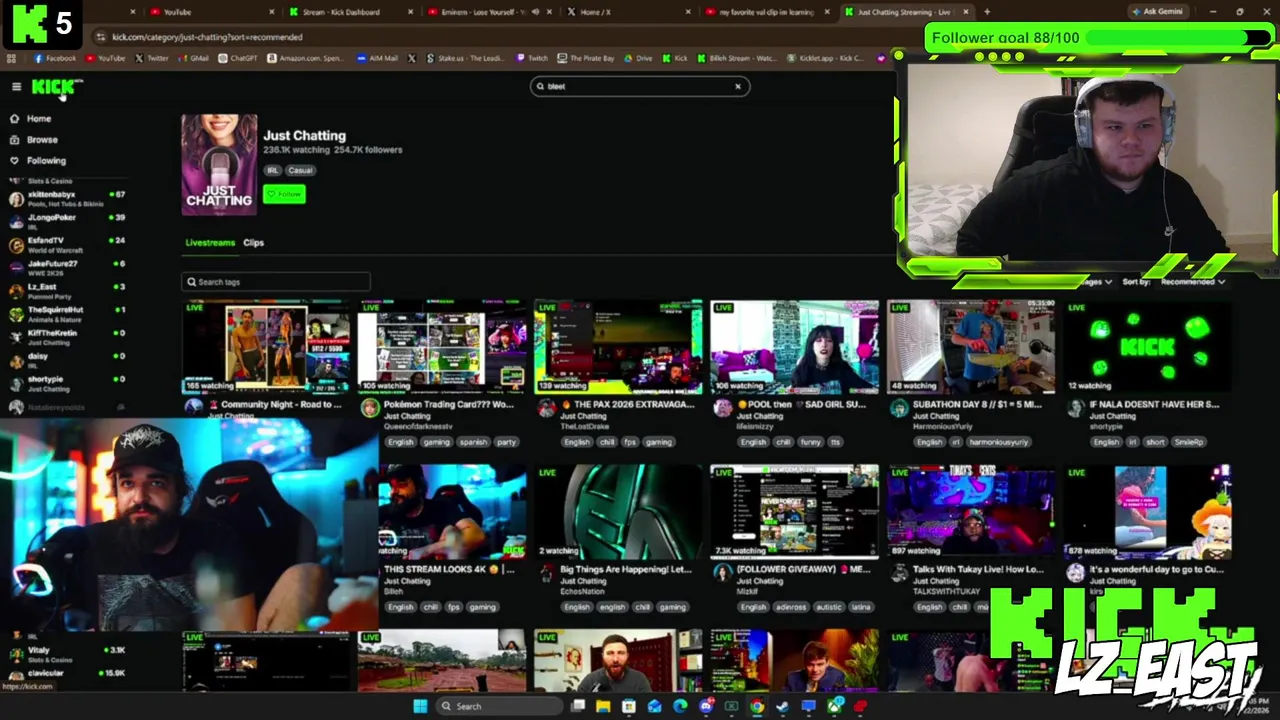Open JakeFuture27 channel in sidebar
Image resolution: width=1280 pixels, height=720 pixels.
click(66, 267)
